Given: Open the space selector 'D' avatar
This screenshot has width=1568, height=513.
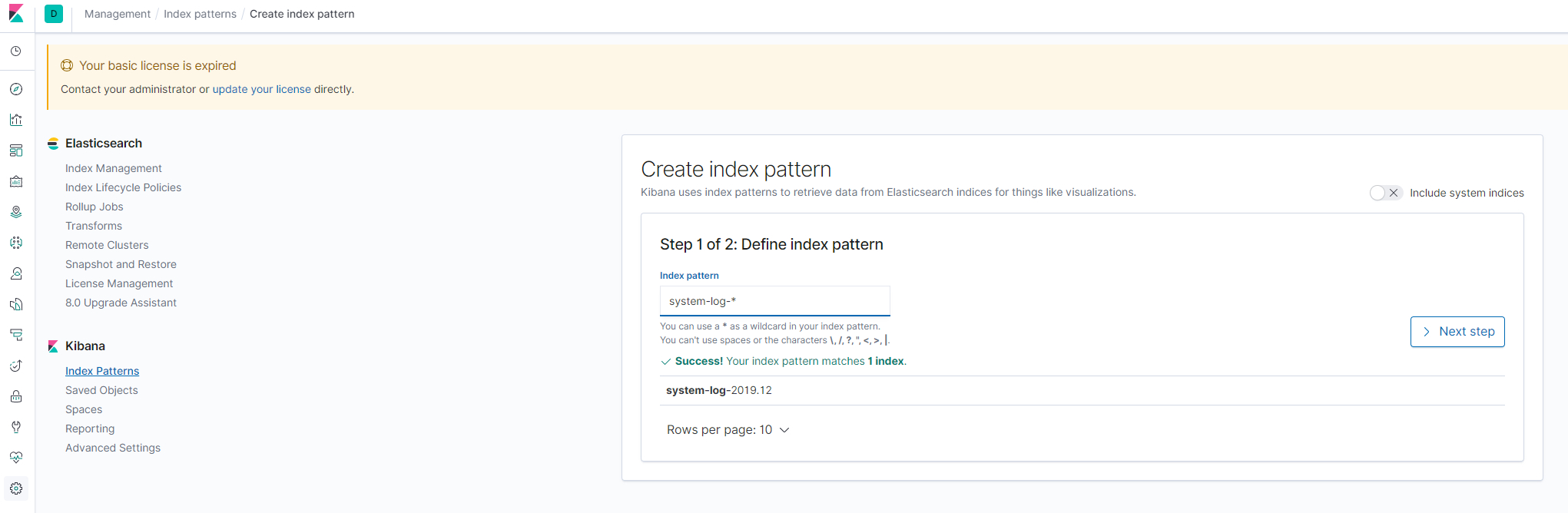Looking at the screenshot, I should click(x=54, y=14).
